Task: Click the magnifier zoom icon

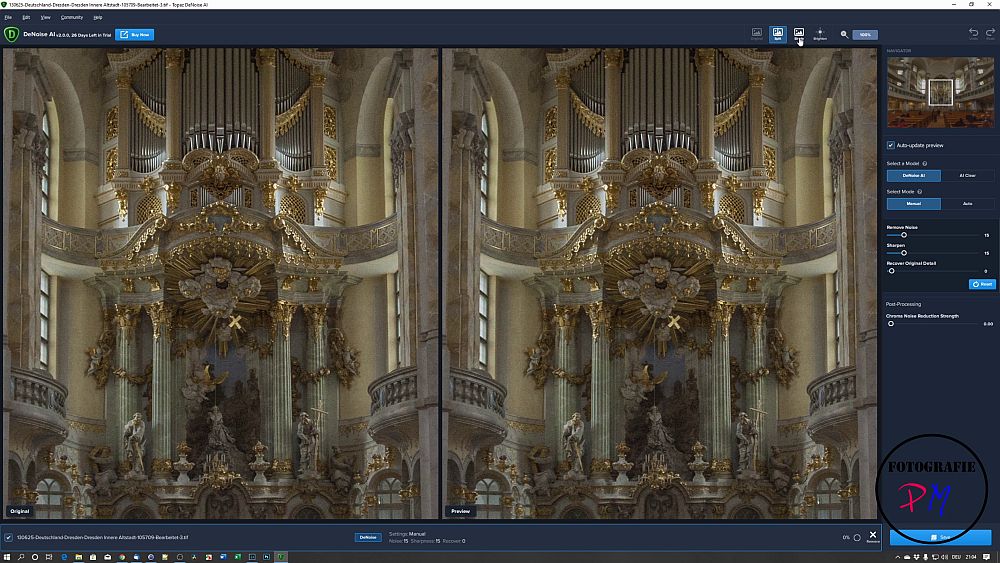Action: point(844,34)
